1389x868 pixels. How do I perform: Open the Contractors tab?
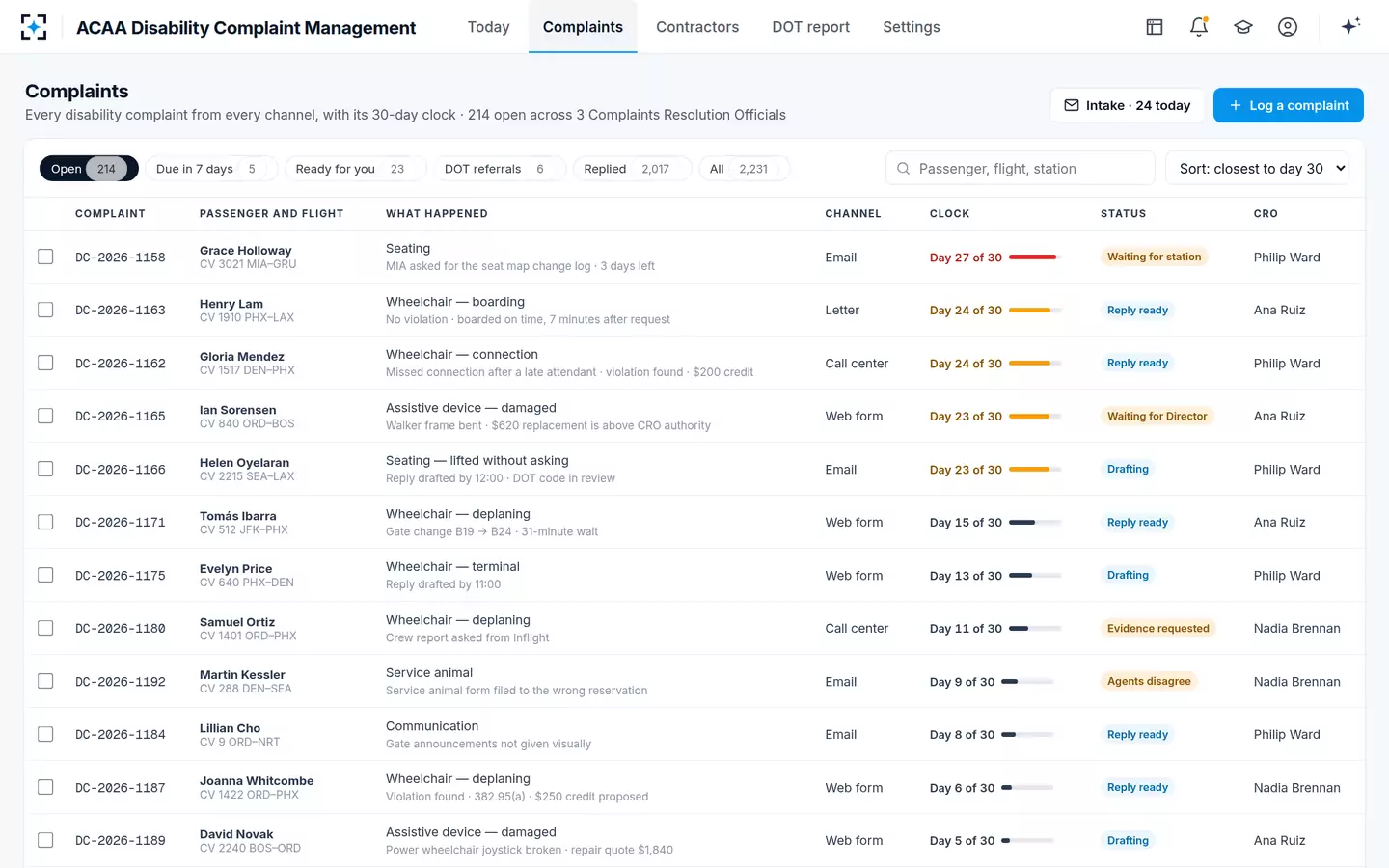pos(697,27)
